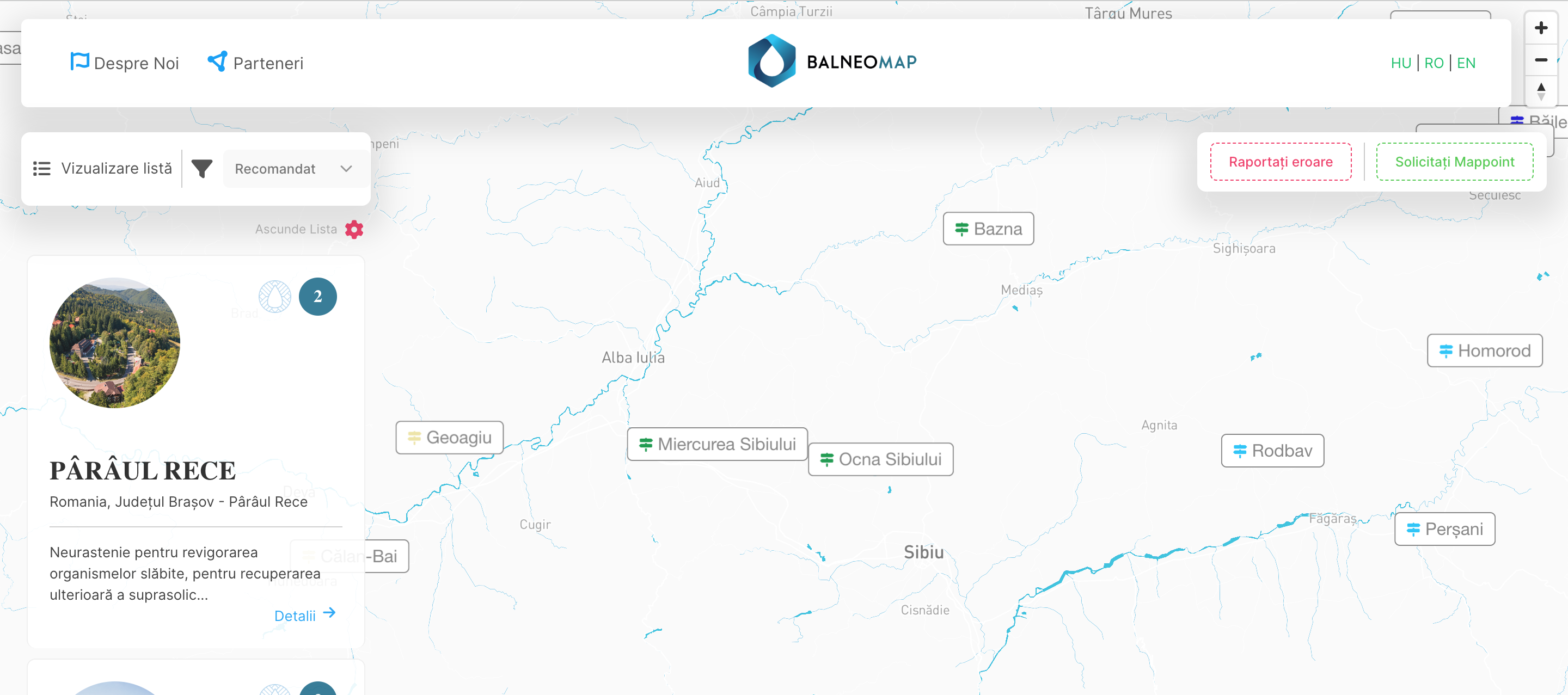This screenshot has height=695, width=1568.
Task: Click the PÂRÂUL RECE card title
Action: pyautogui.click(x=143, y=470)
